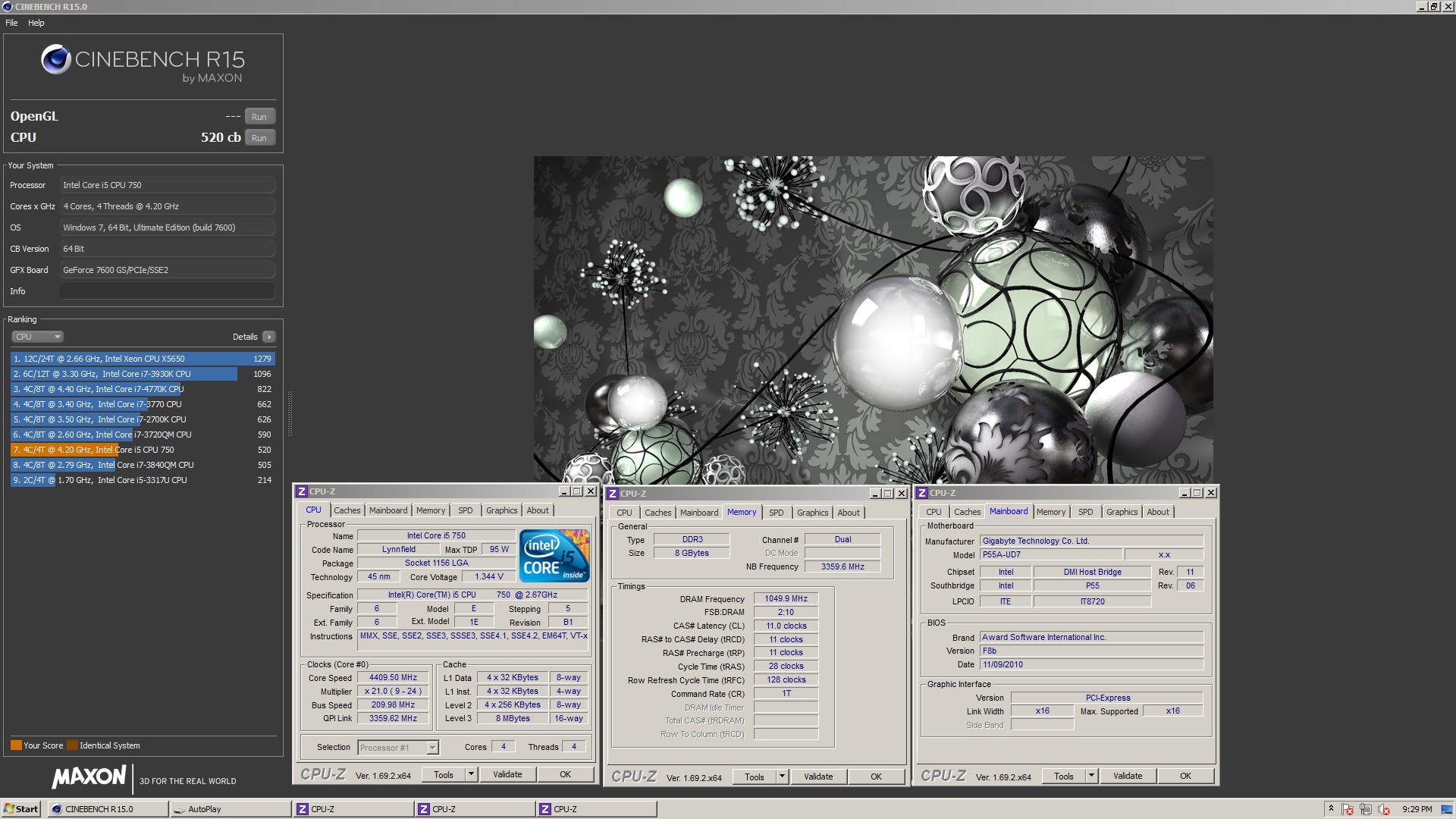
Task: Click the Your Score orange legend swatch
Action: pos(16,745)
